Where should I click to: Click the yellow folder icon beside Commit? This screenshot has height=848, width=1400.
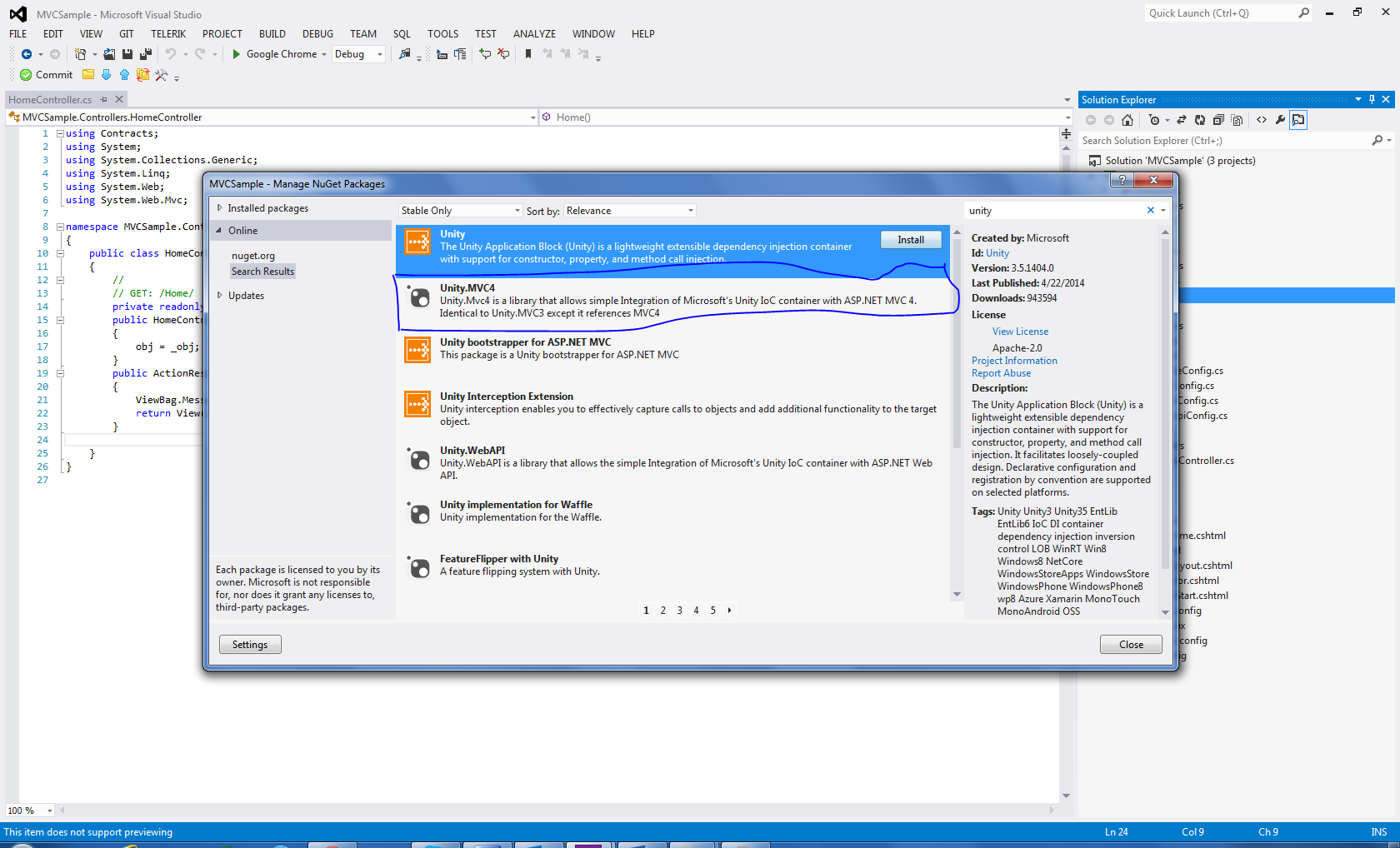pyautogui.click(x=88, y=75)
